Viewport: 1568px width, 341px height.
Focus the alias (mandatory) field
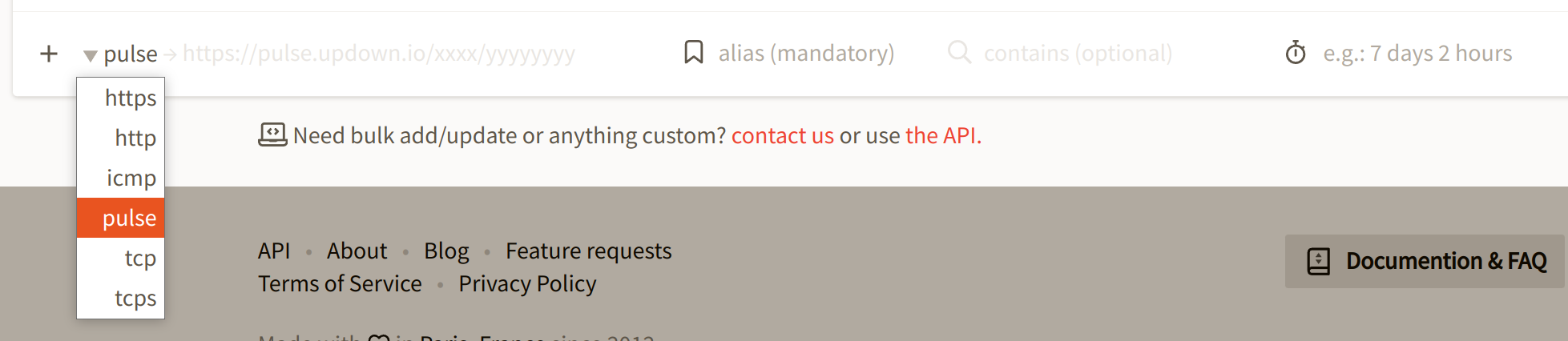pos(806,54)
